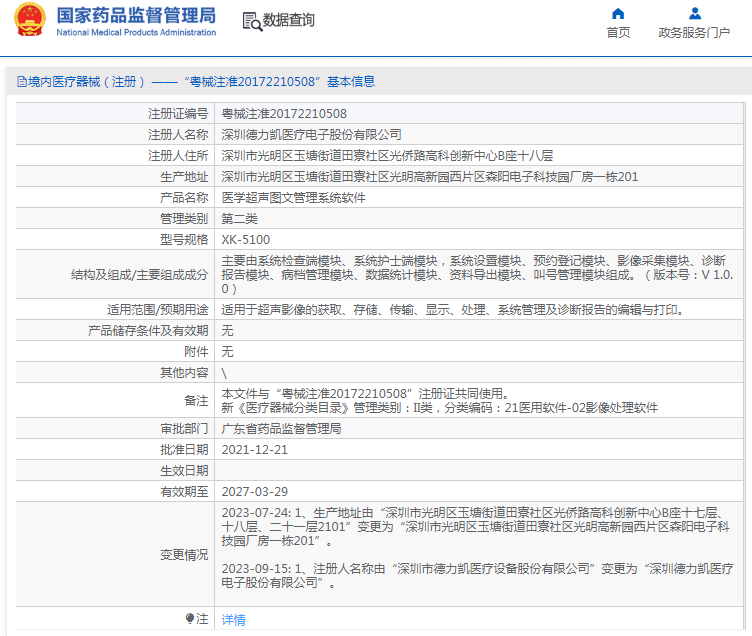Click the 注册人名称 row label
The height and width of the screenshot is (636, 752).
pyautogui.click(x=178, y=135)
